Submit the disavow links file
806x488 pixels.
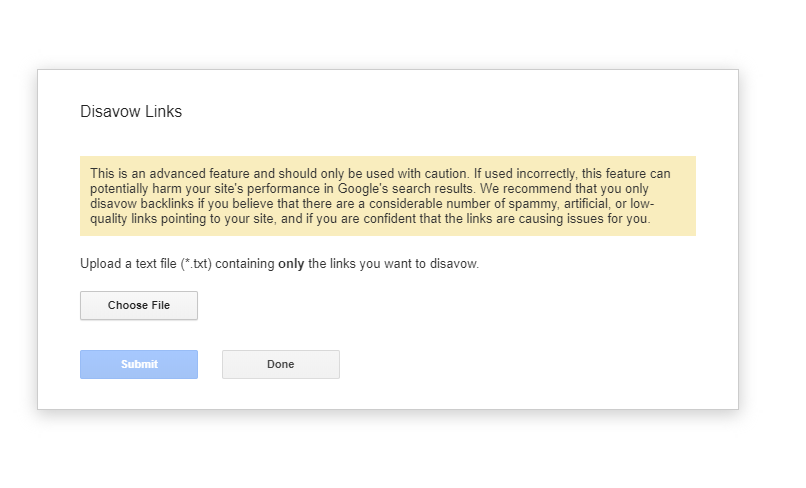(139, 365)
